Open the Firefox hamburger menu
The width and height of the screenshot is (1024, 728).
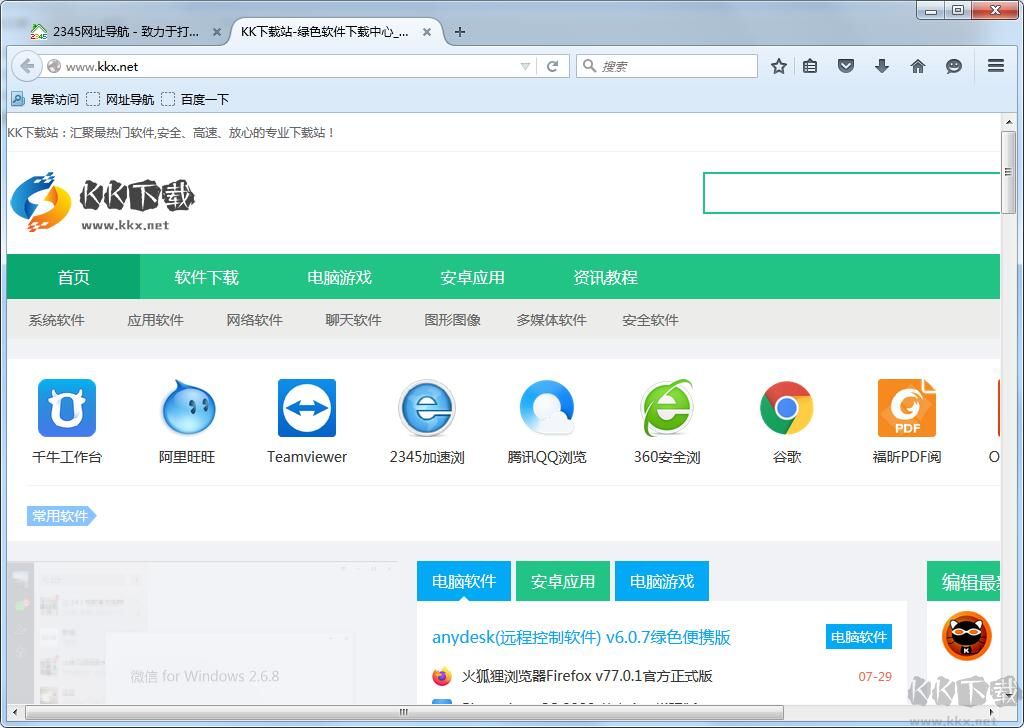click(996, 66)
